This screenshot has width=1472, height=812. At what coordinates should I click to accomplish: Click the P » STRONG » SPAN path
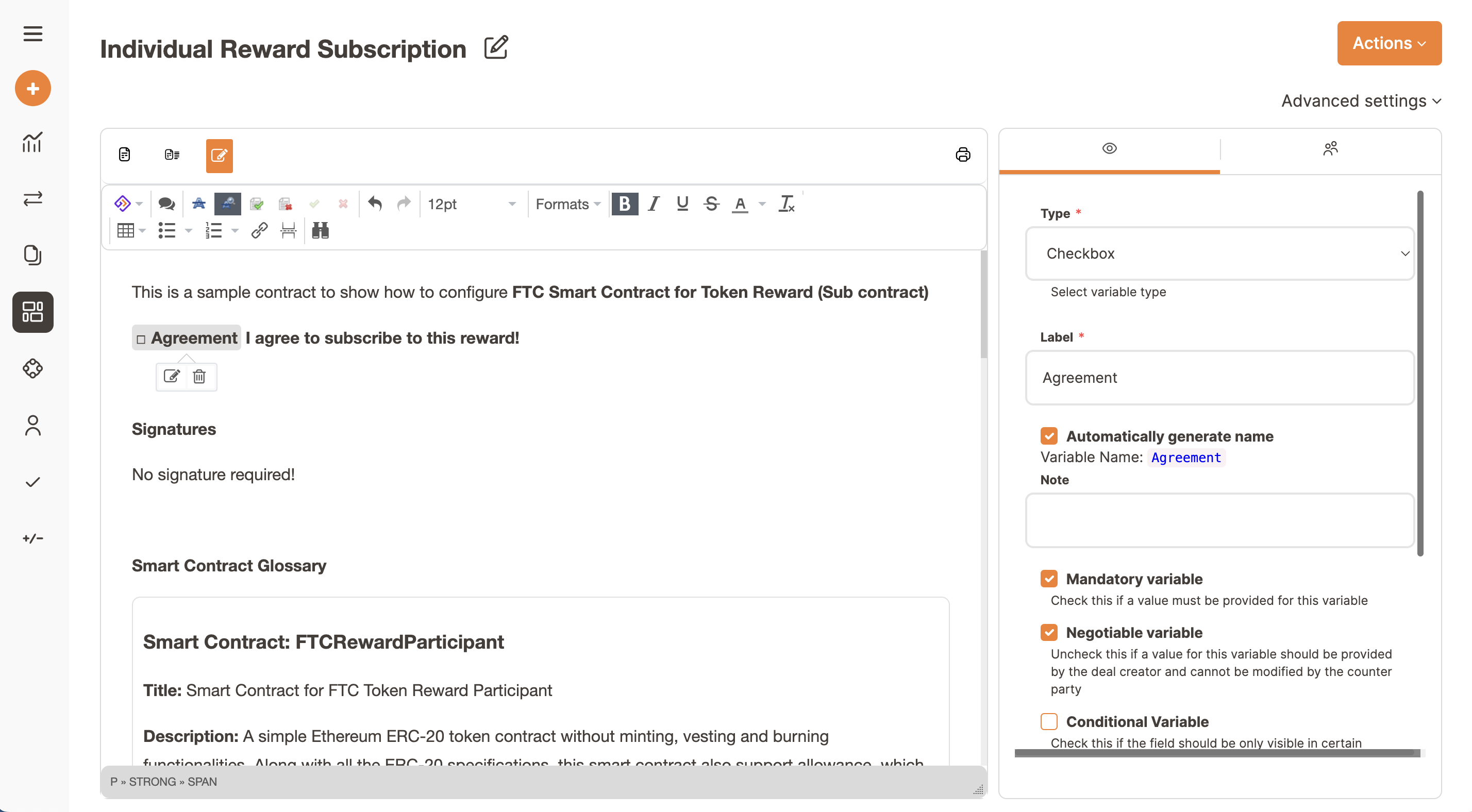click(163, 781)
